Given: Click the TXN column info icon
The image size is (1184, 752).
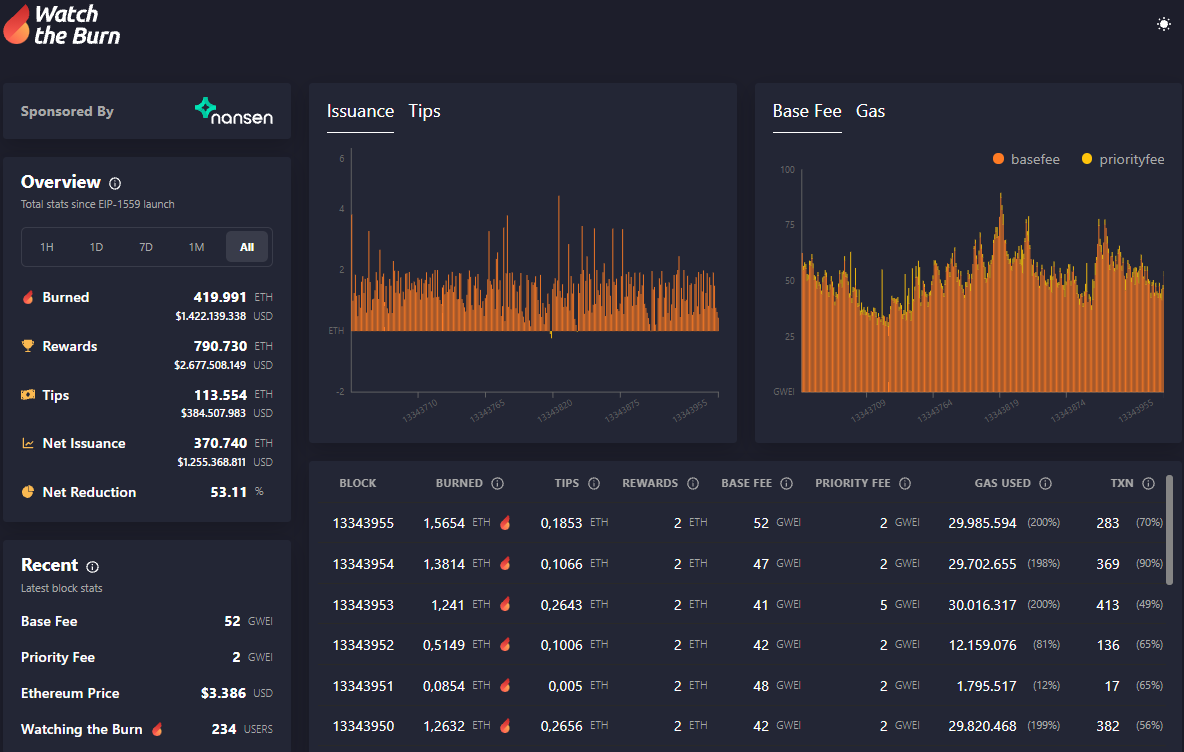Looking at the screenshot, I should pyautogui.click(x=1149, y=483).
